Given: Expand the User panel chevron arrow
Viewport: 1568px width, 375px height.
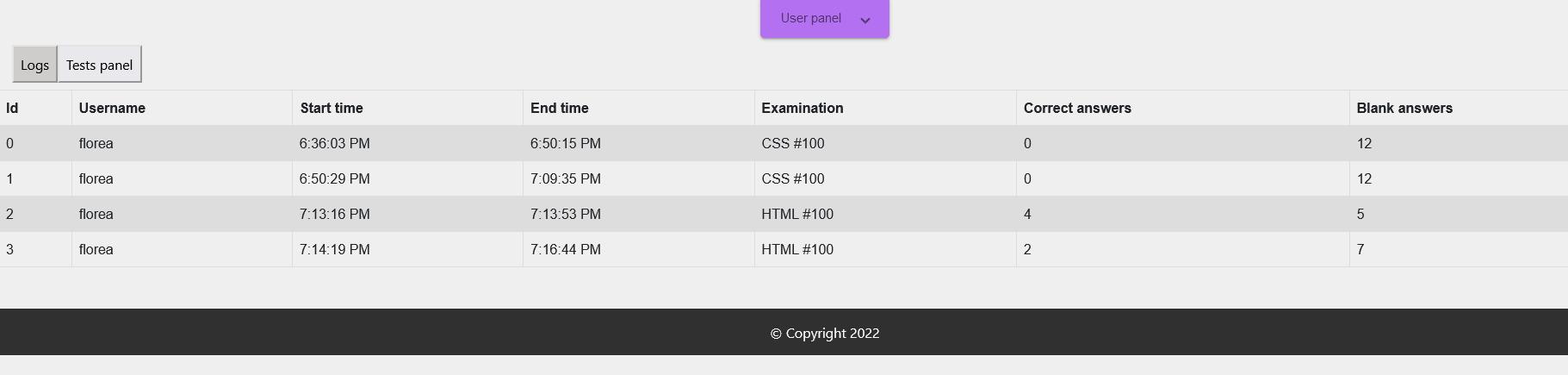Looking at the screenshot, I should [865, 20].
